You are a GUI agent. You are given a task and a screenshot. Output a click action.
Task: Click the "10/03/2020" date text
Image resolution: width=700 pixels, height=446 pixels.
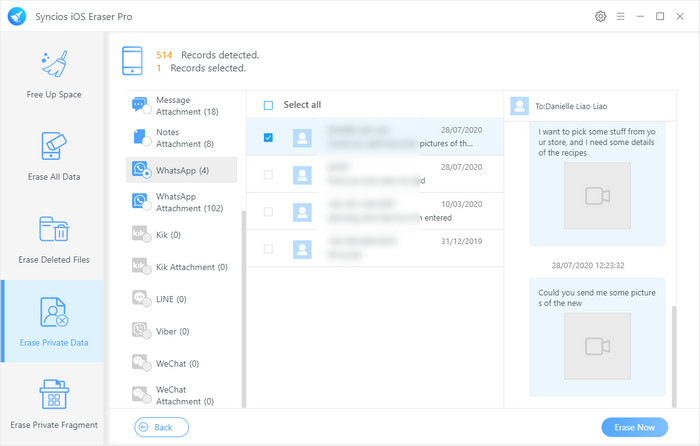[462, 204]
